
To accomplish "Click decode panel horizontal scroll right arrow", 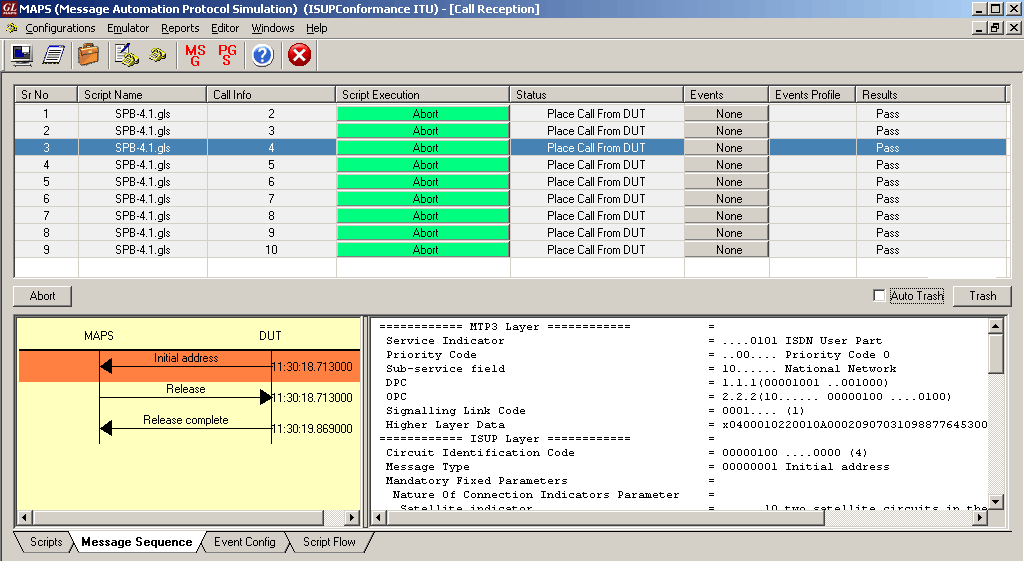I will (979, 518).
